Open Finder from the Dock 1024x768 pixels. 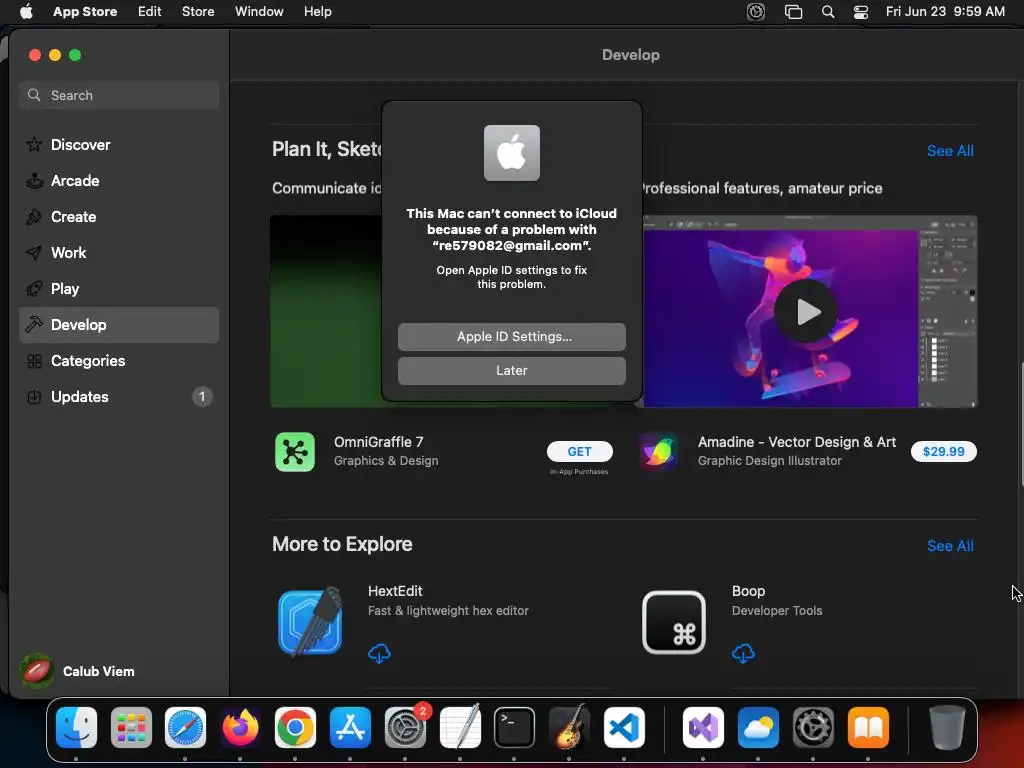click(x=76, y=727)
